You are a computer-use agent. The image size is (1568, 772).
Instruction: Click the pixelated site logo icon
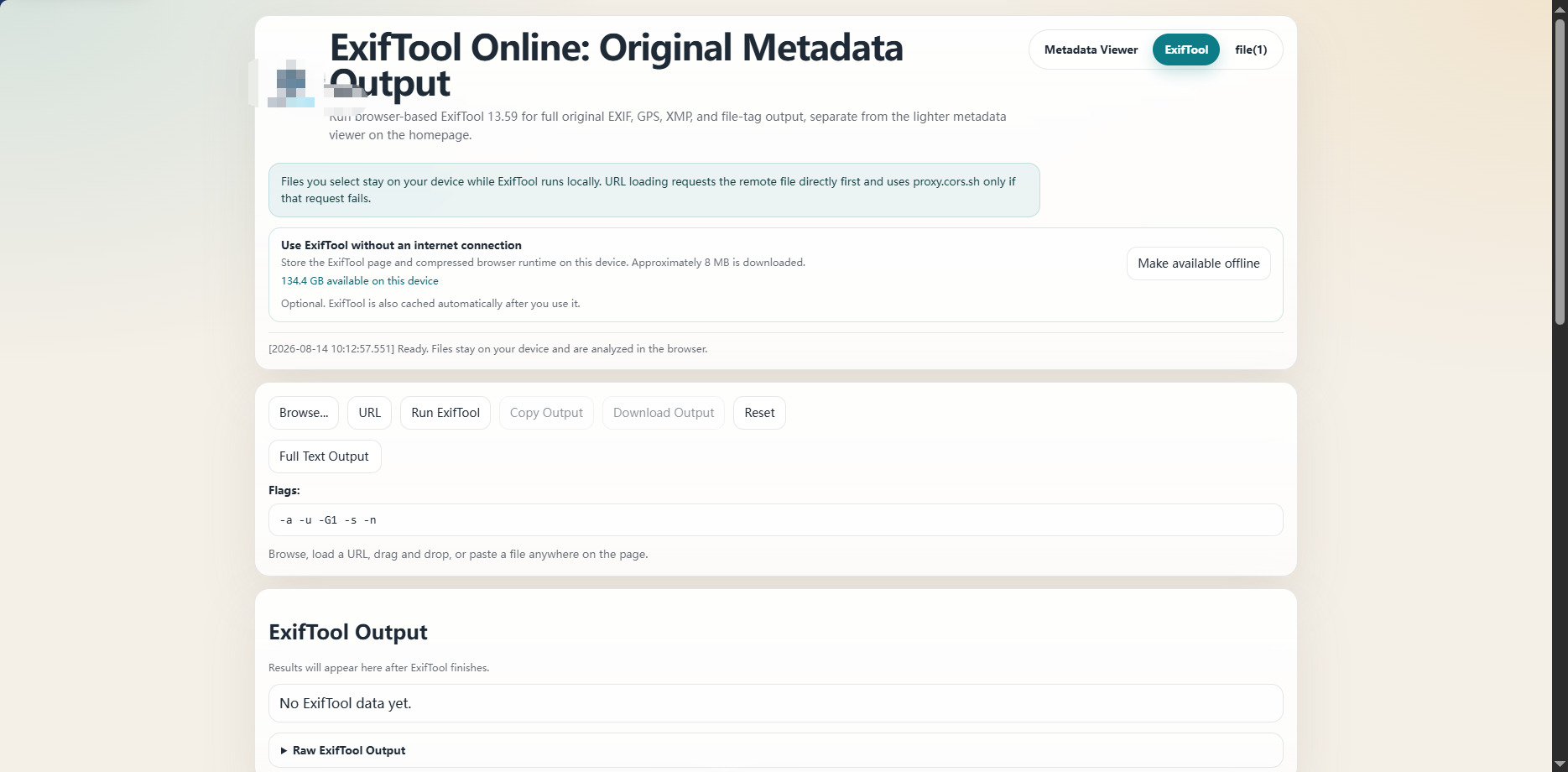[x=291, y=83]
